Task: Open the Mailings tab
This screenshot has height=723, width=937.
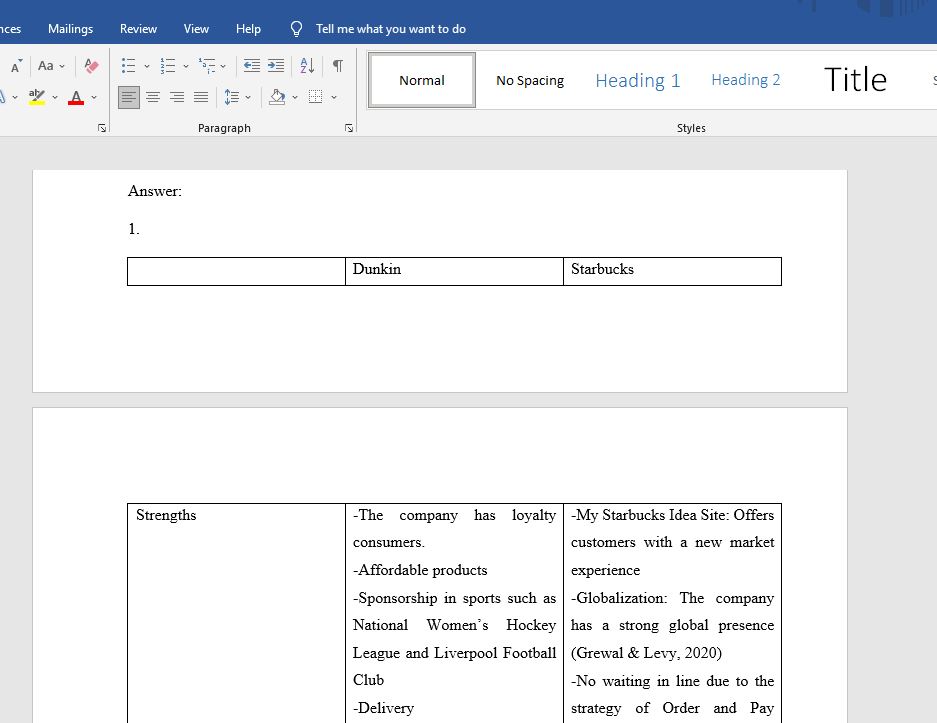Action: pos(71,29)
